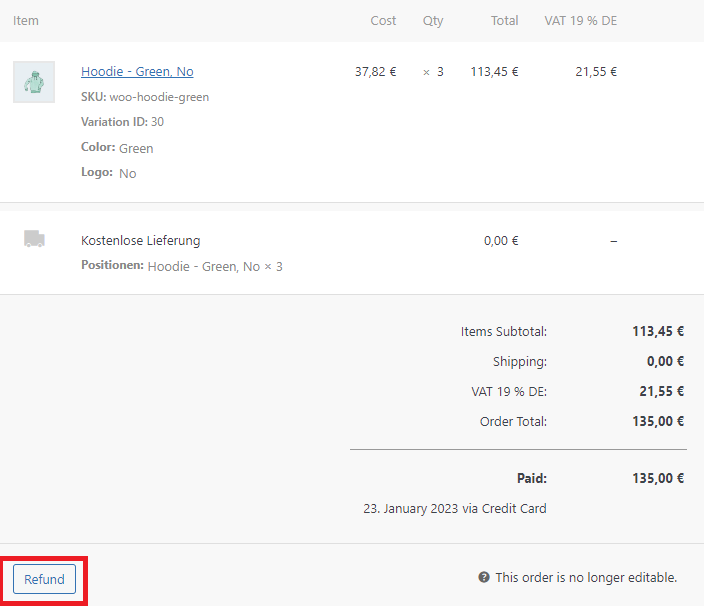Click the Cost column header

tap(383, 21)
